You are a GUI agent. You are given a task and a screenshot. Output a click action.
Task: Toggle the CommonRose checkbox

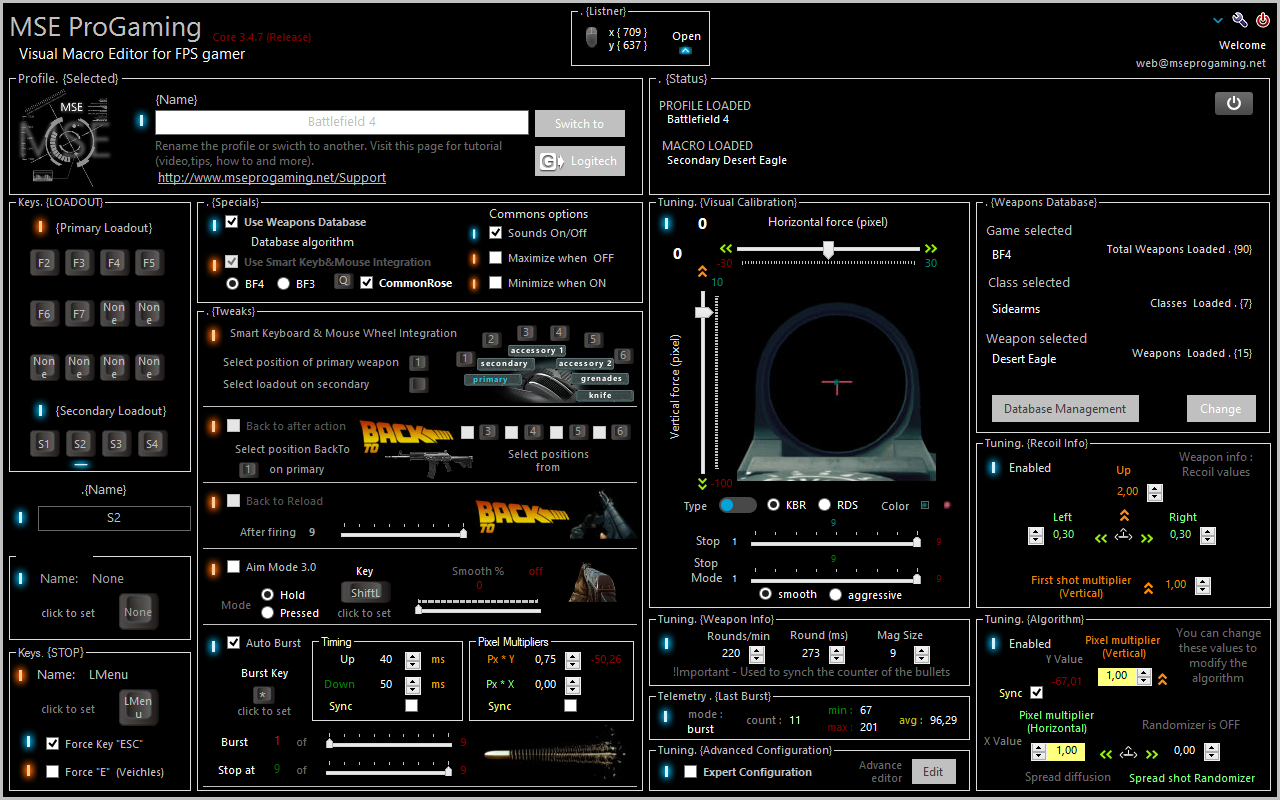pyautogui.click(x=367, y=283)
